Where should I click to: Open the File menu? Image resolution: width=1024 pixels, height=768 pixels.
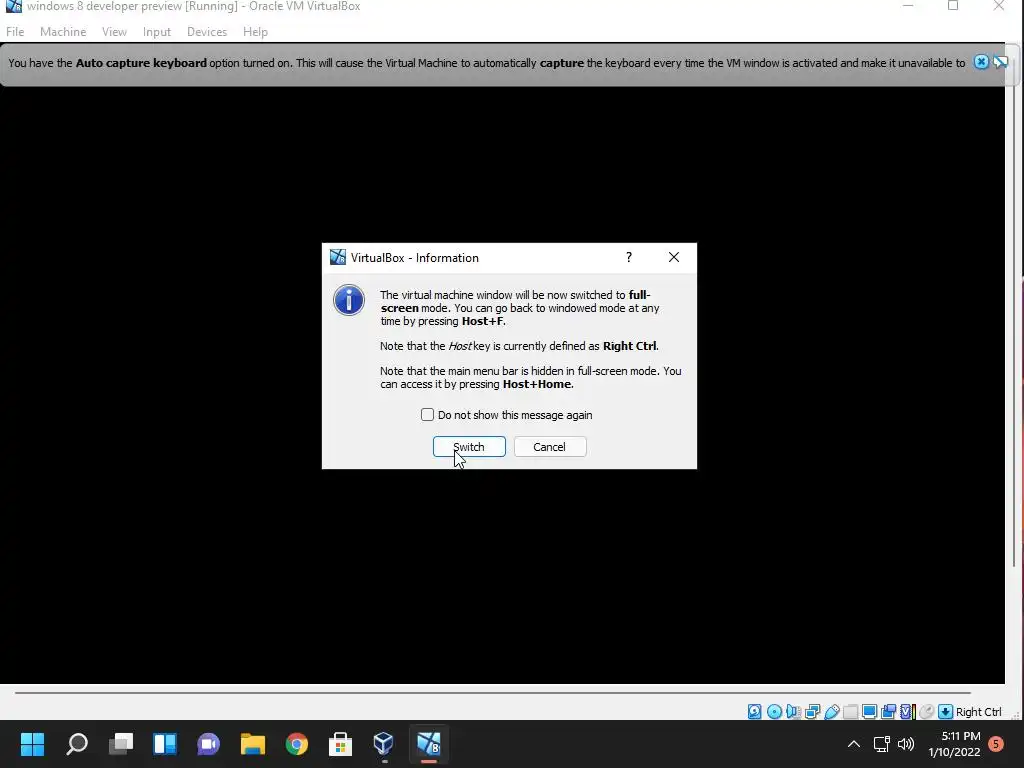tap(15, 31)
